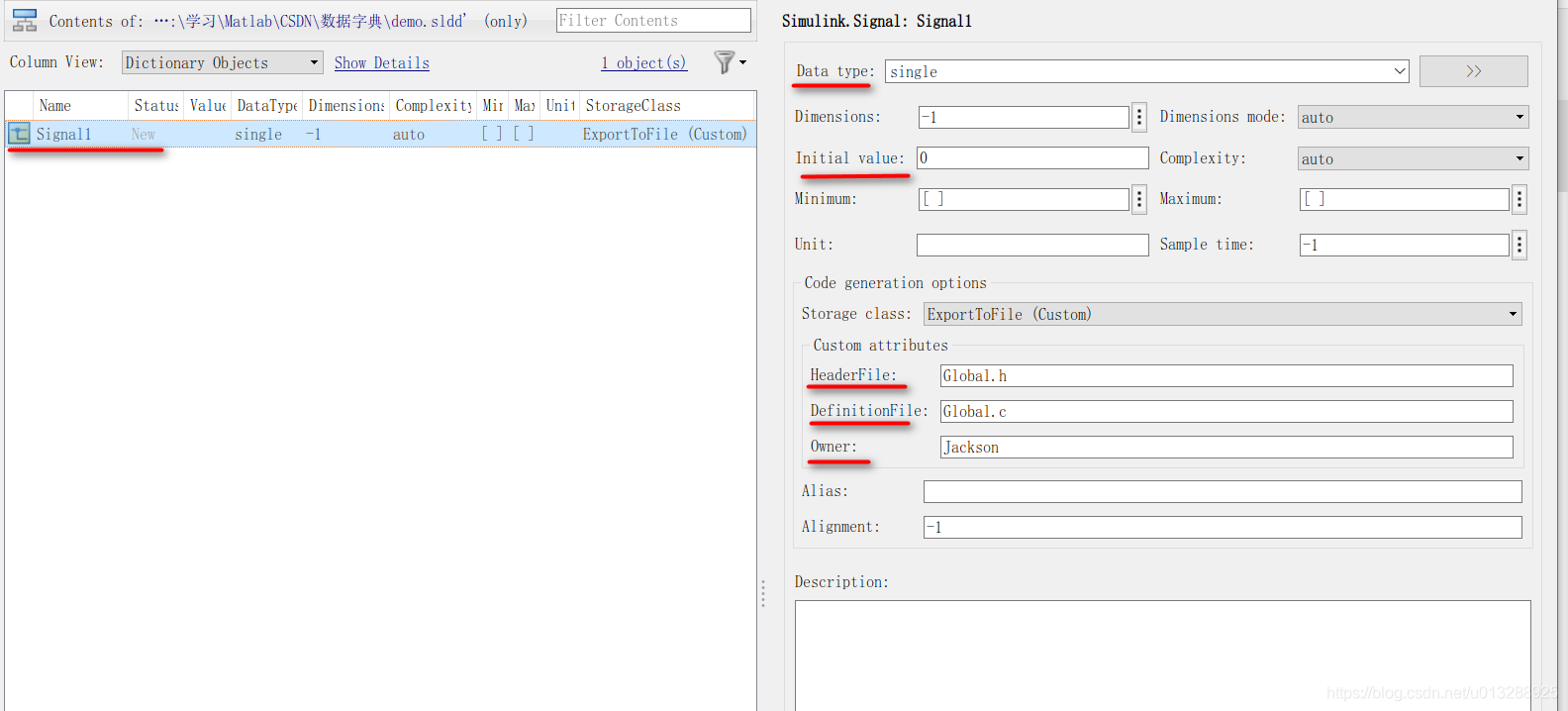This screenshot has height=711, width=1568.
Task: Click the single DataType cell of Signal1
Action: 258,134
